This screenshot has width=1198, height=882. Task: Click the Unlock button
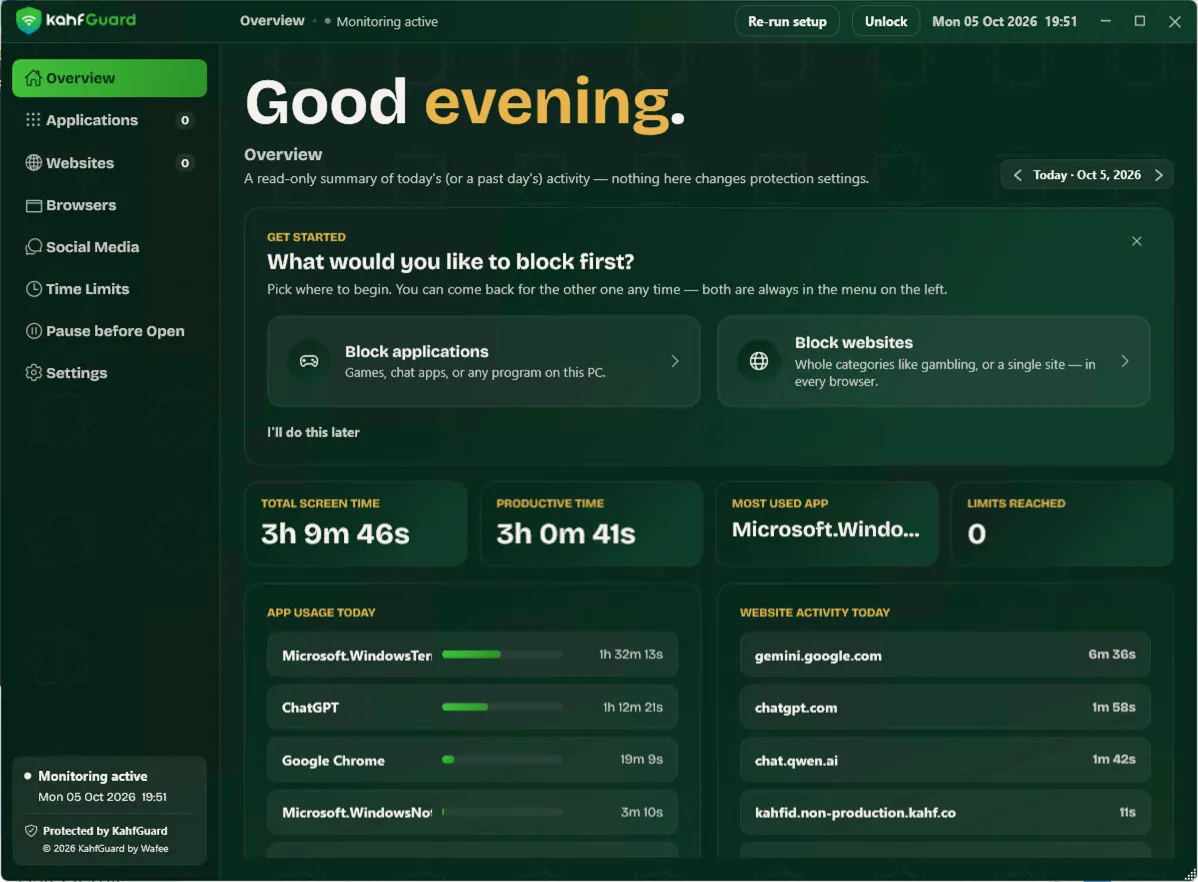coord(886,21)
